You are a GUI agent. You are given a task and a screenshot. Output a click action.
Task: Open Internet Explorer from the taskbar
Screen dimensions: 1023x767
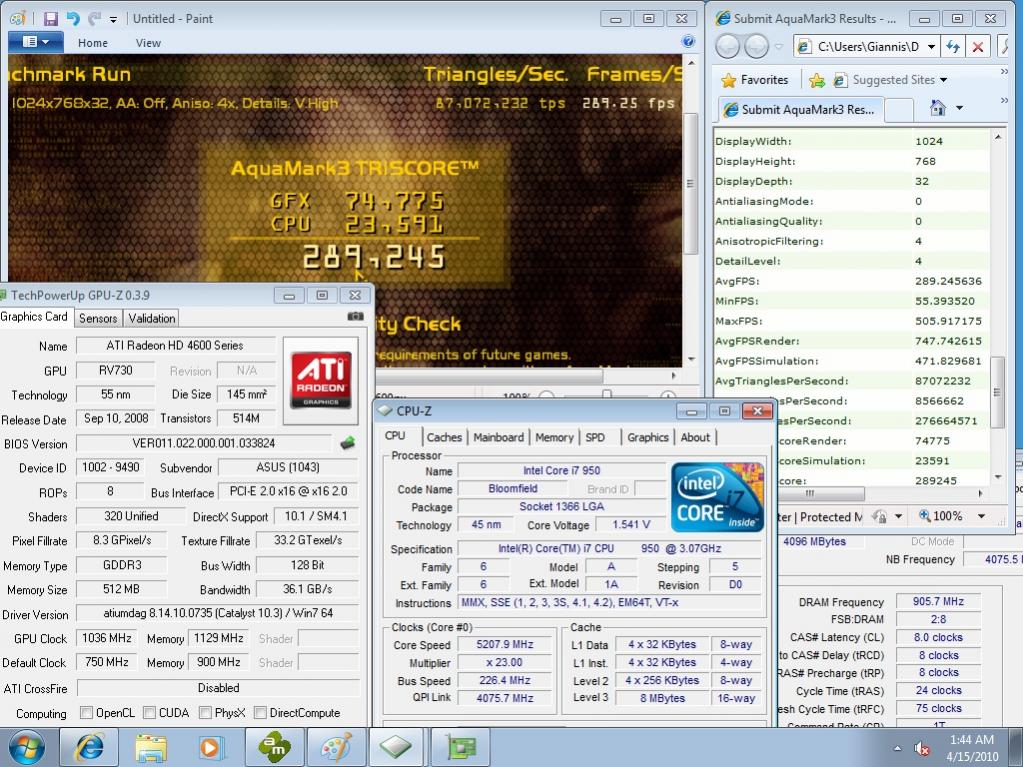click(x=89, y=747)
